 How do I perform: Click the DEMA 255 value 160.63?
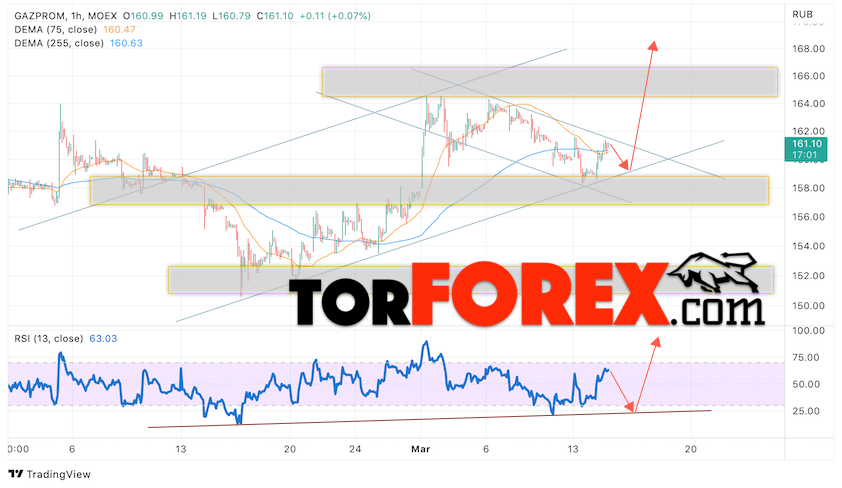pyautogui.click(x=126, y=43)
